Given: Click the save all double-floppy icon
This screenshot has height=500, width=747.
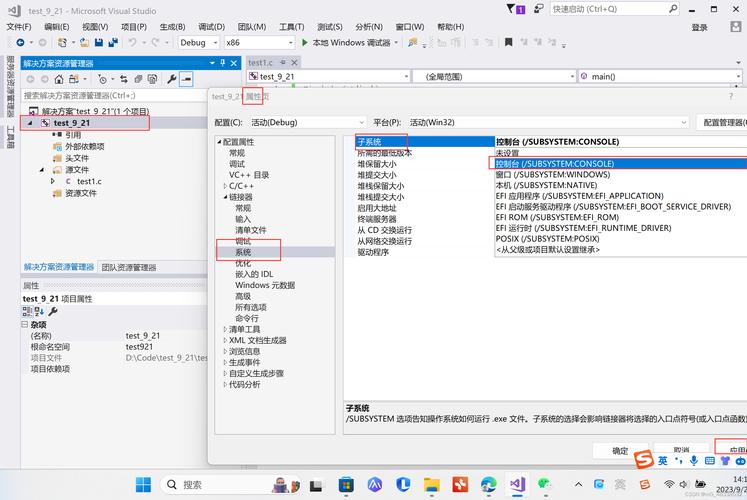Looking at the screenshot, I should [113, 42].
